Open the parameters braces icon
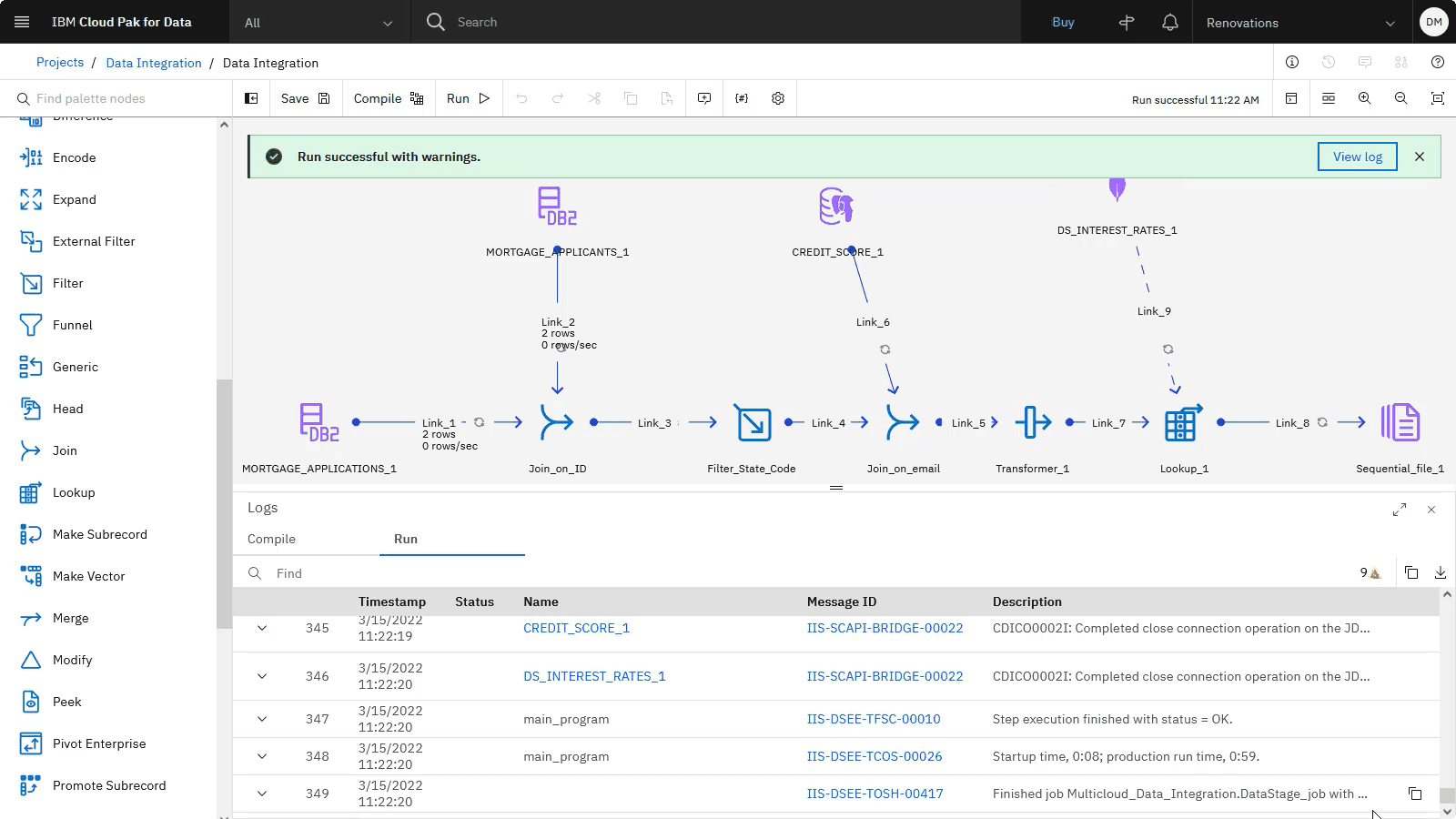This screenshot has height=819, width=1456. (x=742, y=98)
